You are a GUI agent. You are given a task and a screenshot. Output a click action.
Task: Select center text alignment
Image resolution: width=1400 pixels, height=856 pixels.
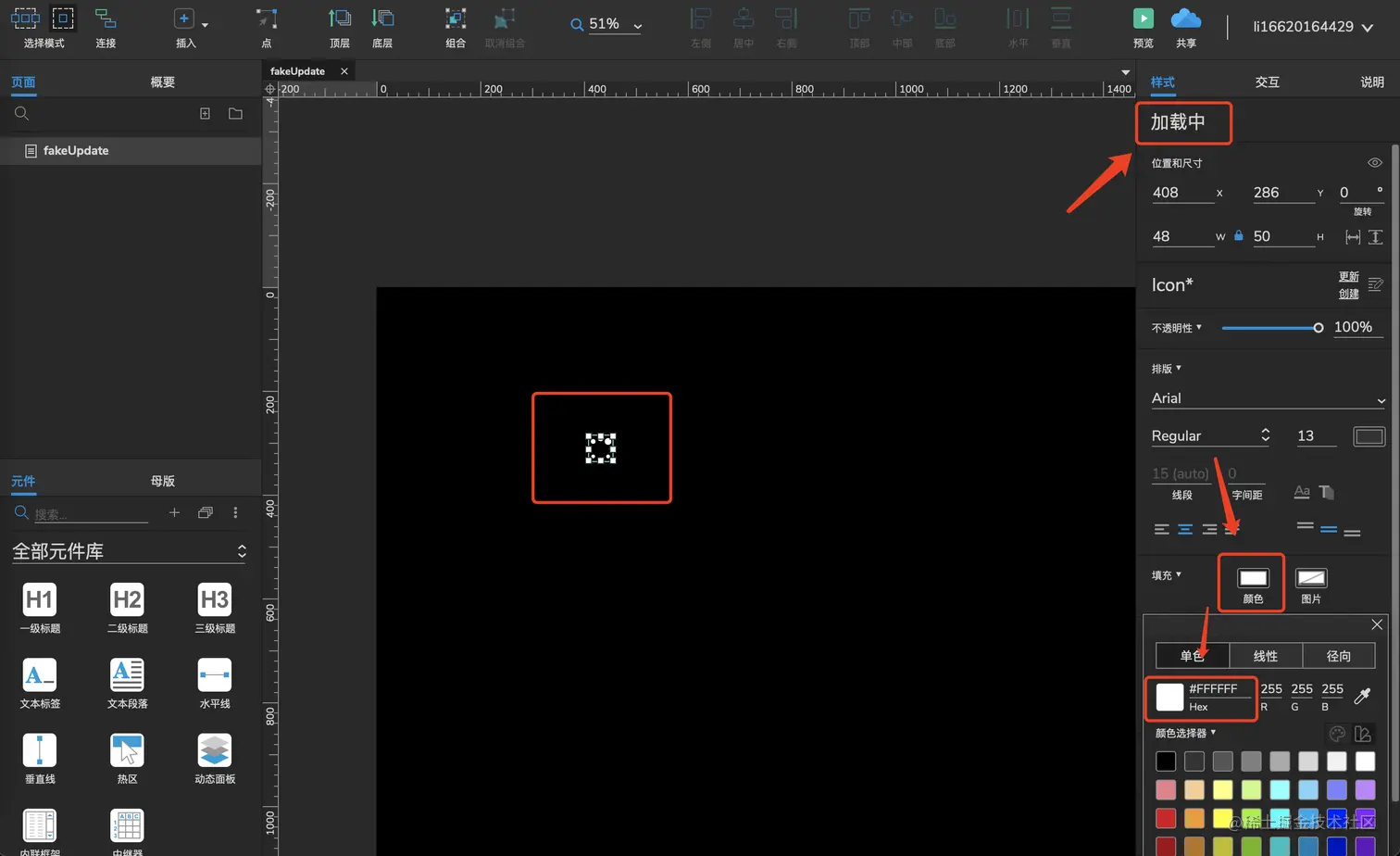click(x=1185, y=529)
